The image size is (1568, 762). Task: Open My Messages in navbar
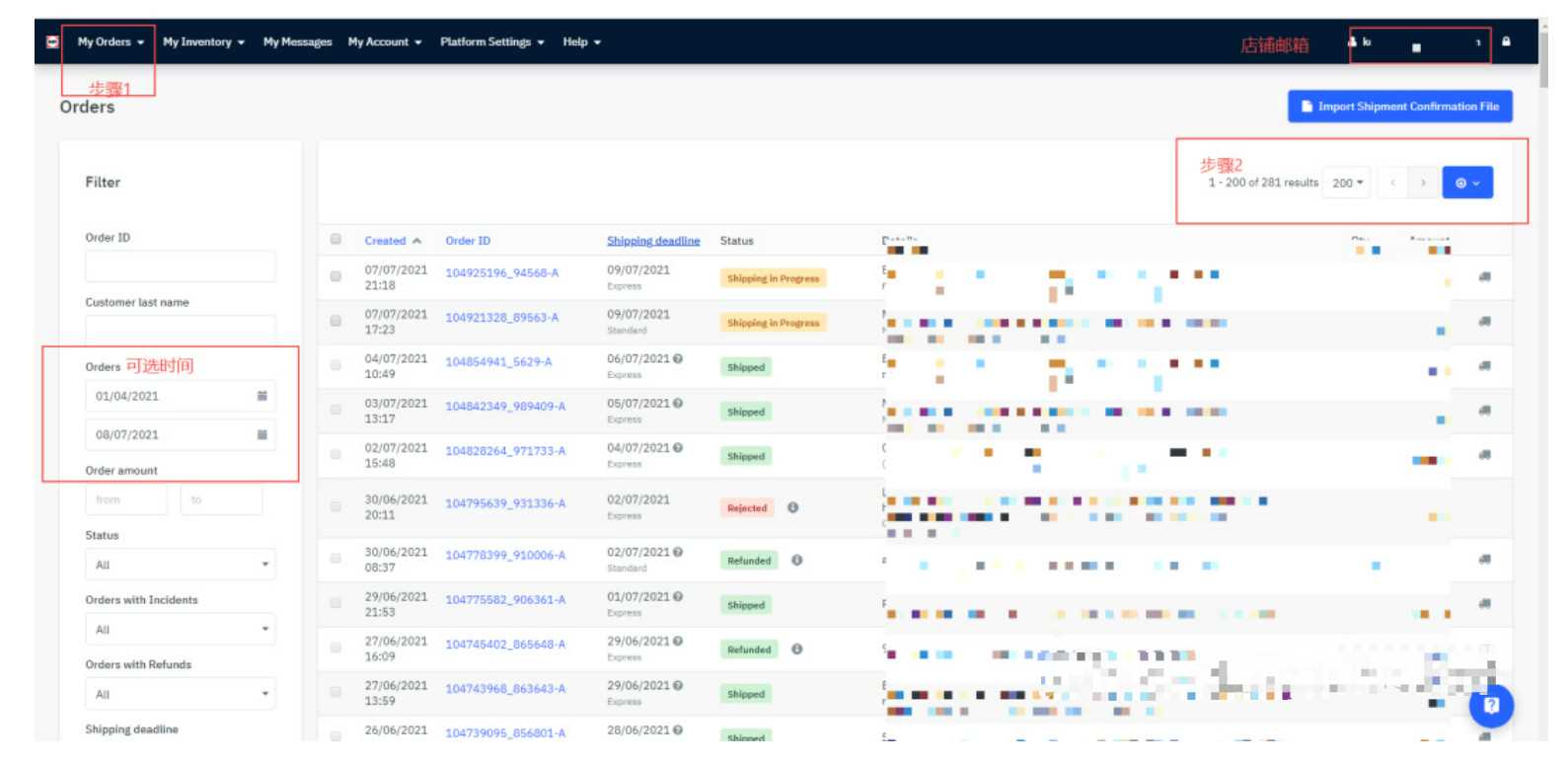(297, 41)
